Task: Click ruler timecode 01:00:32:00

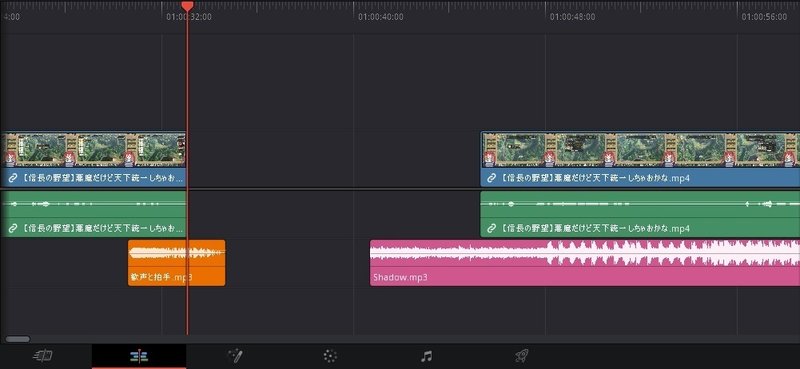Action: pyautogui.click(x=189, y=17)
